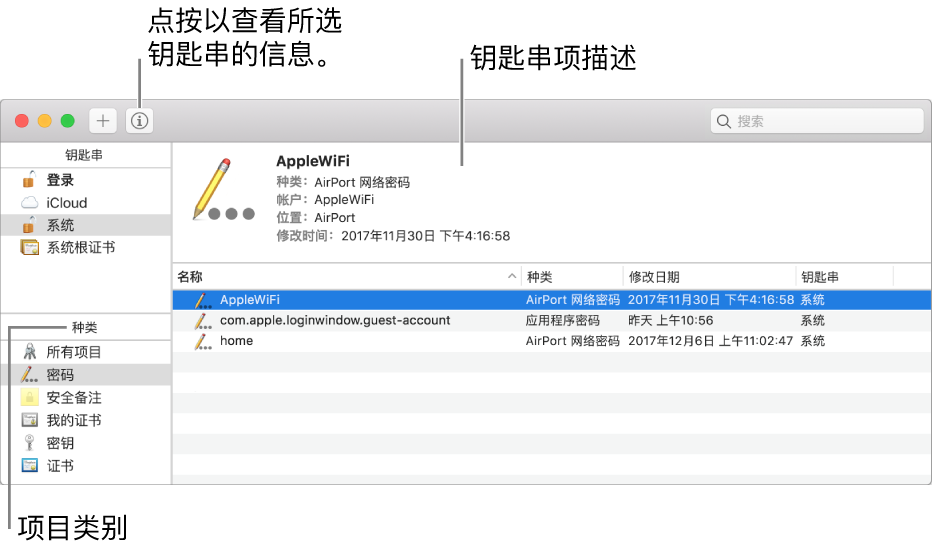934x551 pixels.
Task: Click the 系统根证书 certificate folder icon
Action: 29,247
